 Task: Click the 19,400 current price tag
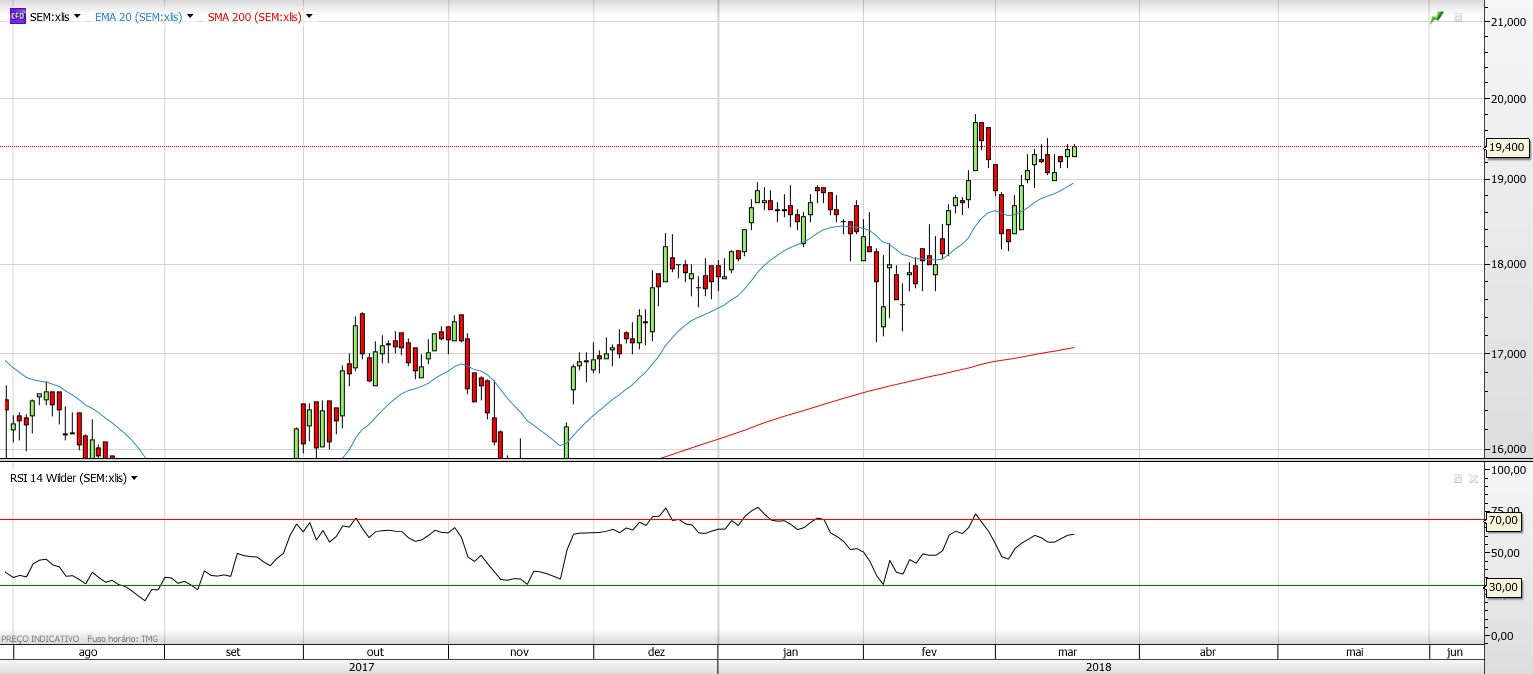pyautogui.click(x=1506, y=147)
